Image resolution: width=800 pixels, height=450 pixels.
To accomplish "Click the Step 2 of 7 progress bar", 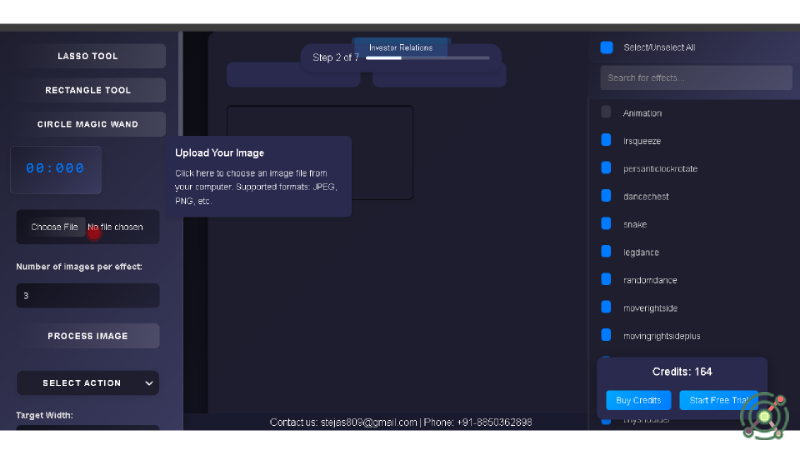I will pos(427,58).
